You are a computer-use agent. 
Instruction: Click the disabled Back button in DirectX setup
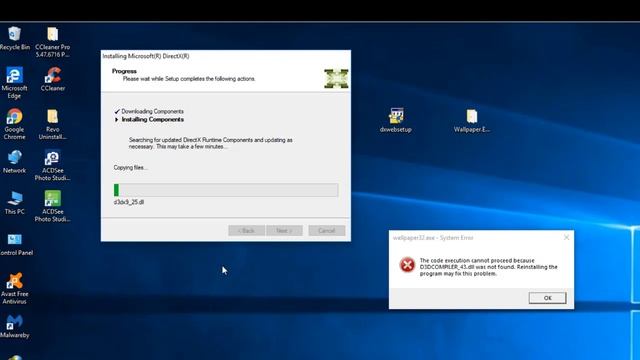(247, 231)
